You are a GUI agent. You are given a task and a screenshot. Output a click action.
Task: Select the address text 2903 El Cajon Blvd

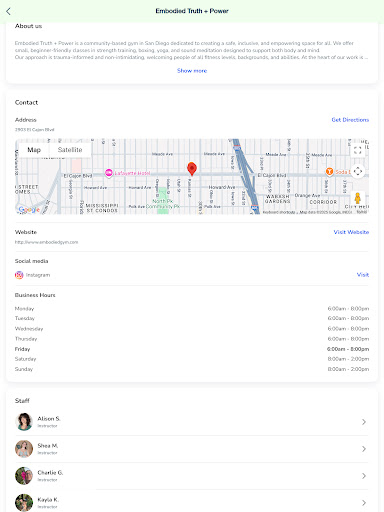pyautogui.click(x=34, y=130)
